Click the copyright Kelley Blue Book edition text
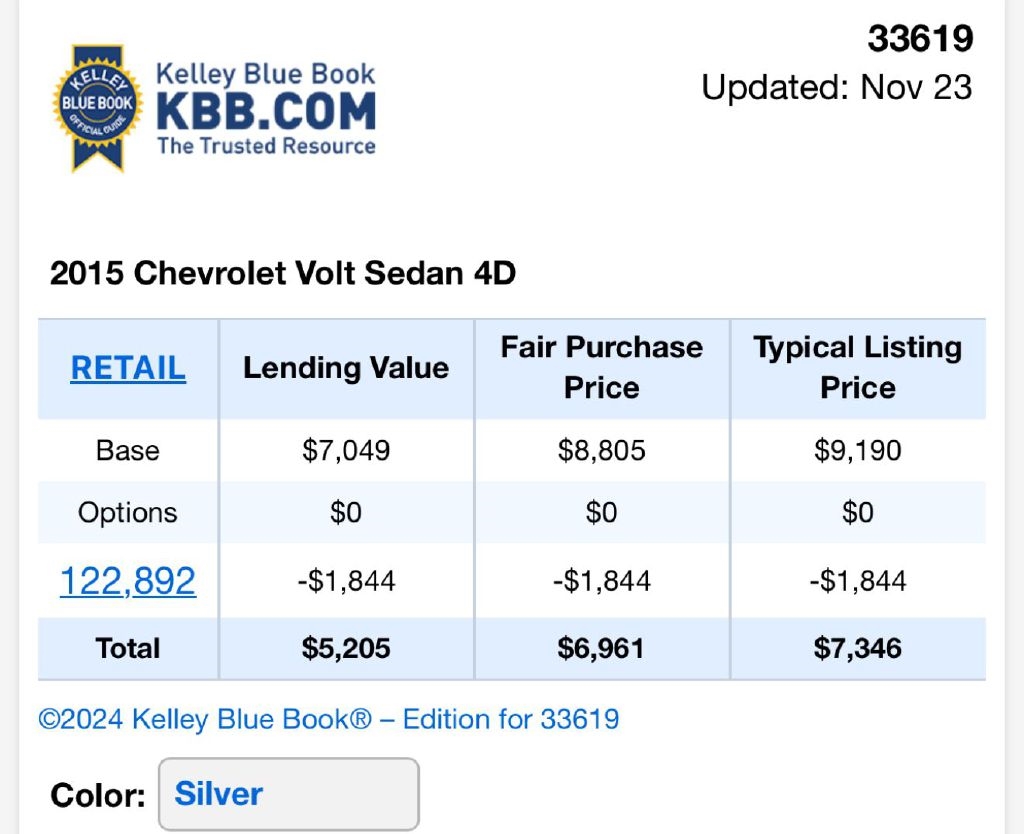This screenshot has width=1024, height=834. click(329, 719)
